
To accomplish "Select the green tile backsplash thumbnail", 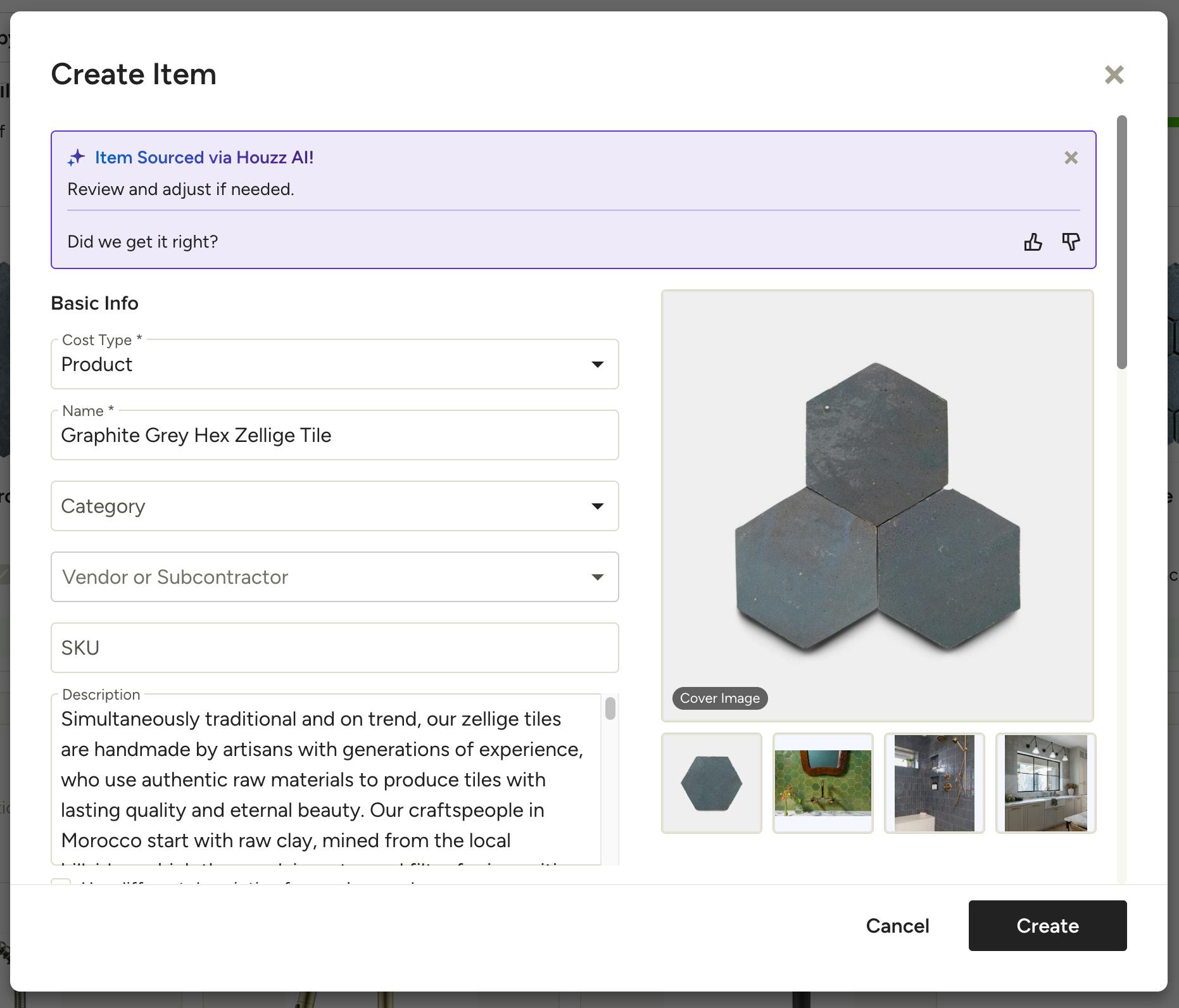I will click(823, 783).
